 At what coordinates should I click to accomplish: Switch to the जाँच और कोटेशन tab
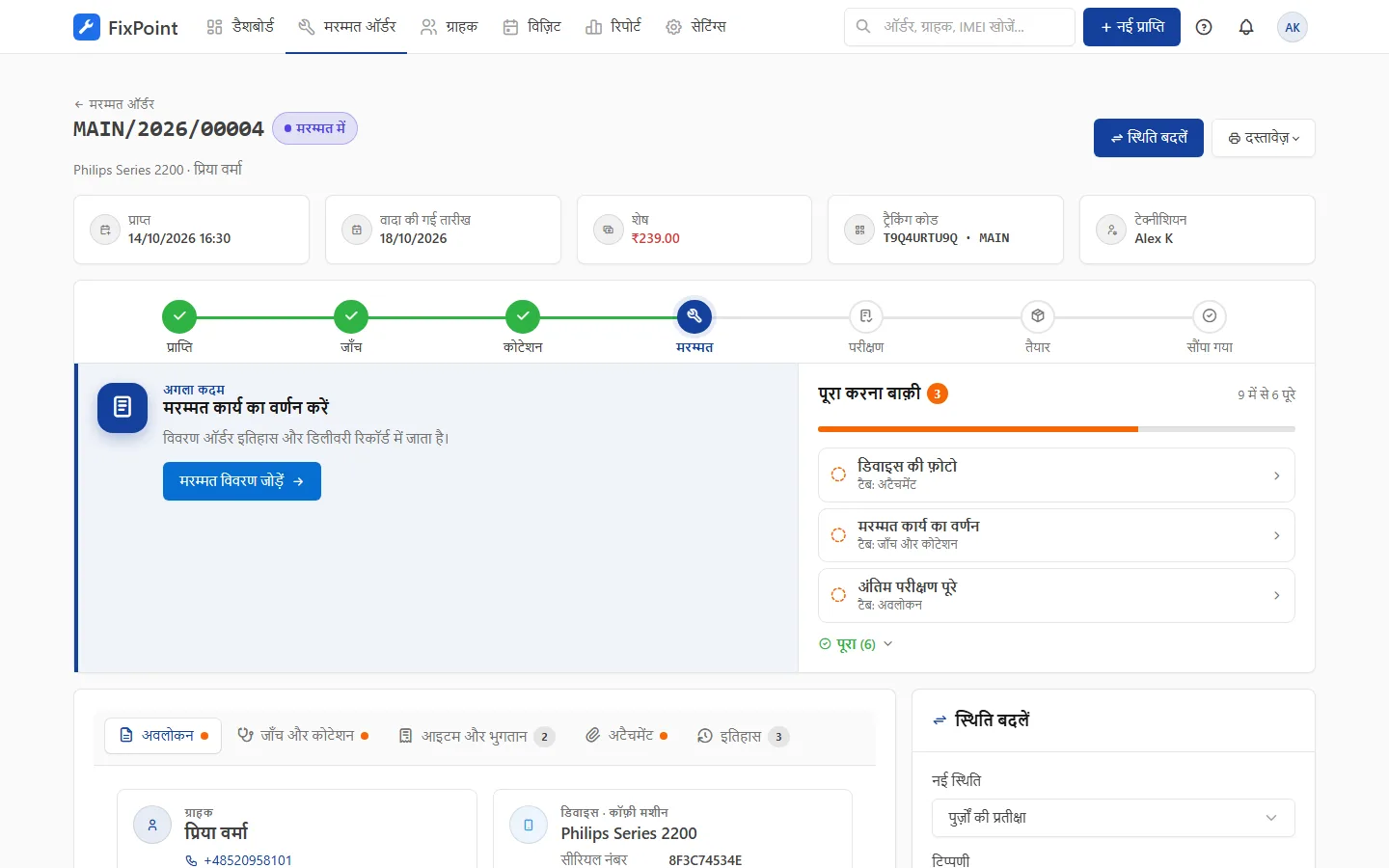click(x=304, y=736)
